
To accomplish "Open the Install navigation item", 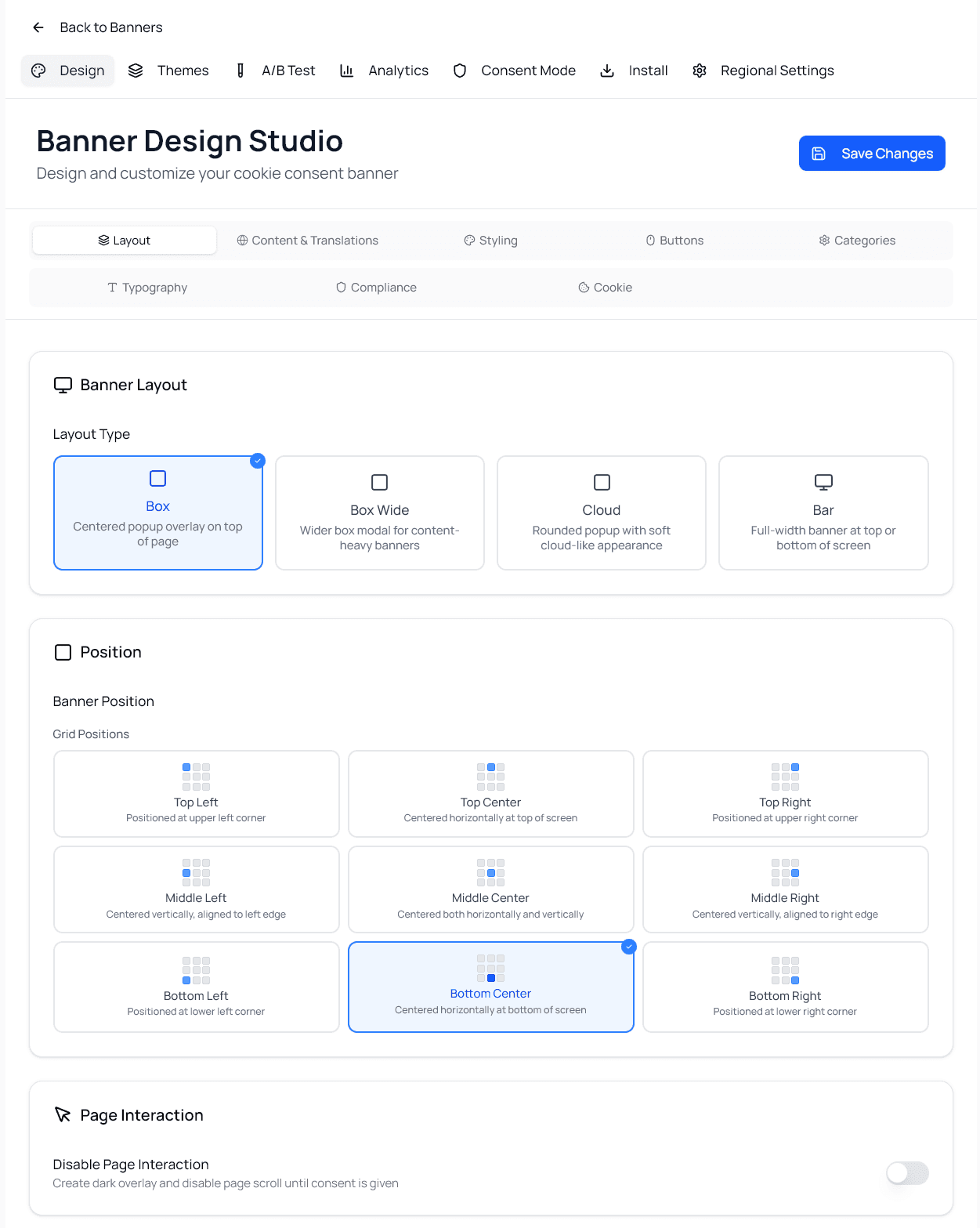I will 634,71.
